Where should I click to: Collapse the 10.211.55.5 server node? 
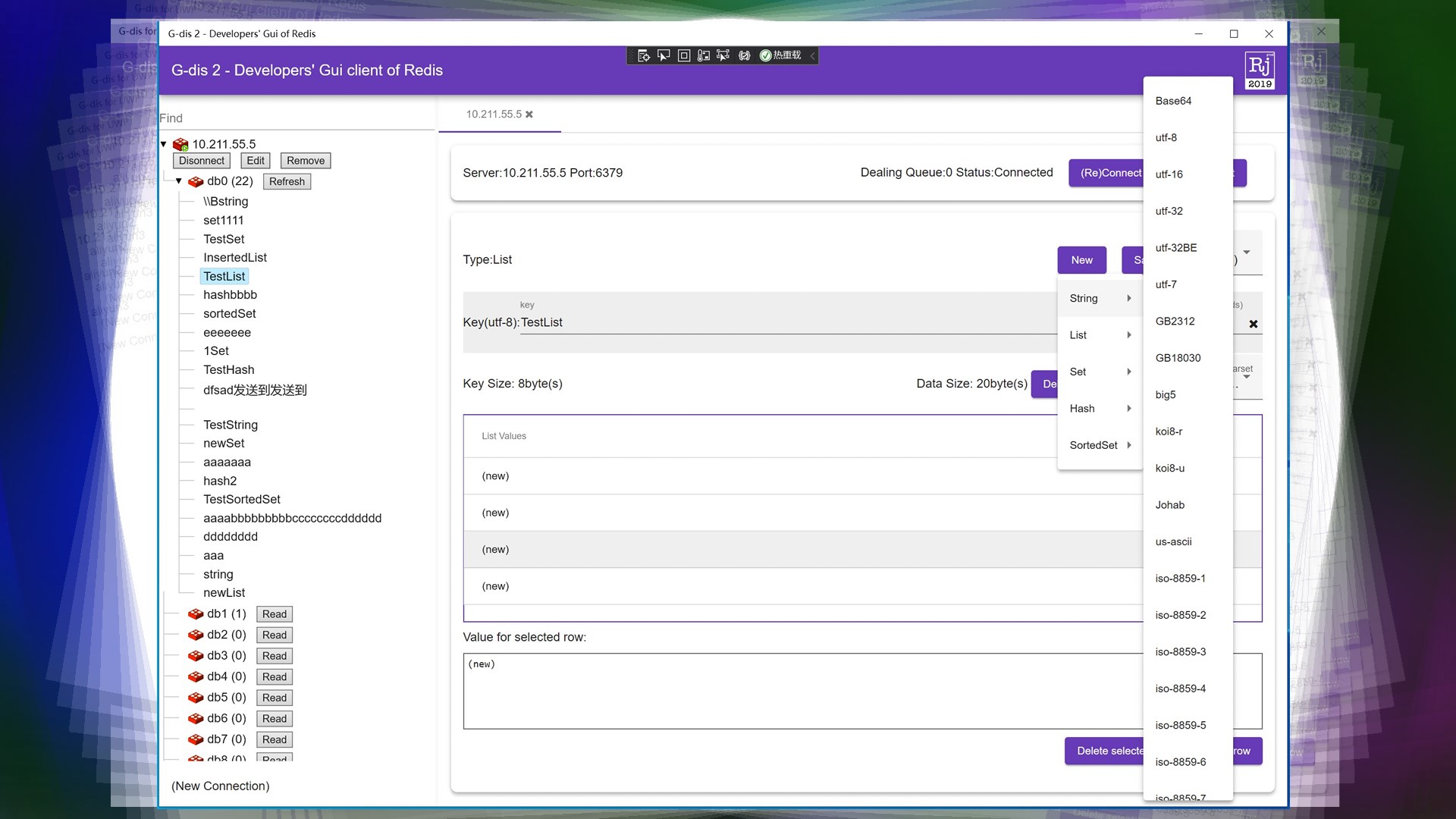click(163, 144)
